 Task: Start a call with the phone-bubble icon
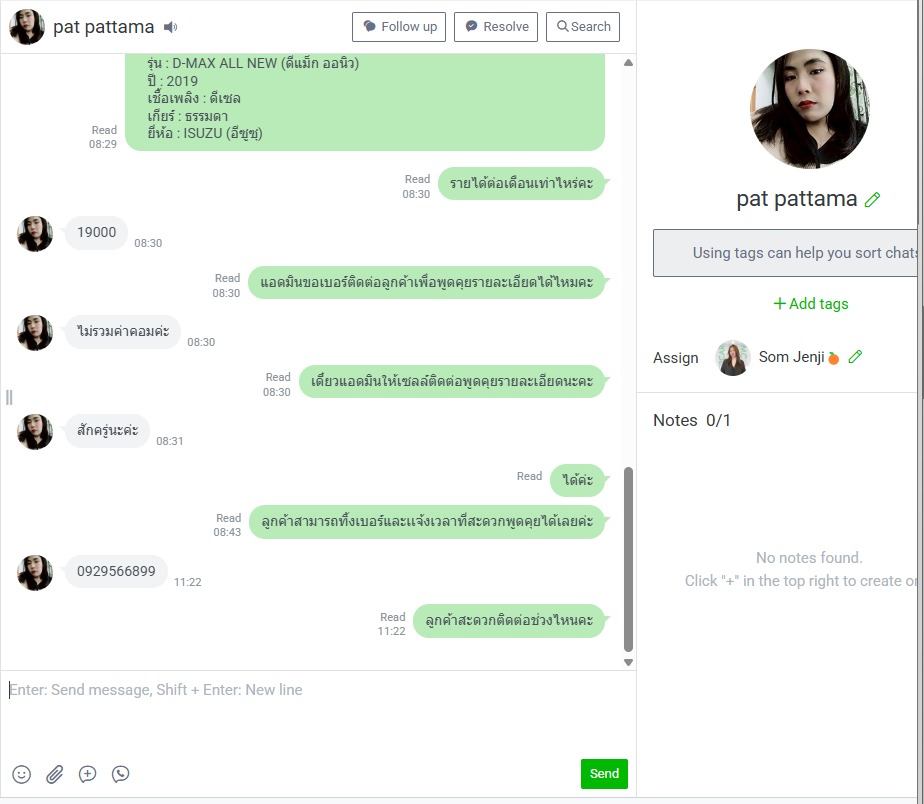tap(121, 774)
